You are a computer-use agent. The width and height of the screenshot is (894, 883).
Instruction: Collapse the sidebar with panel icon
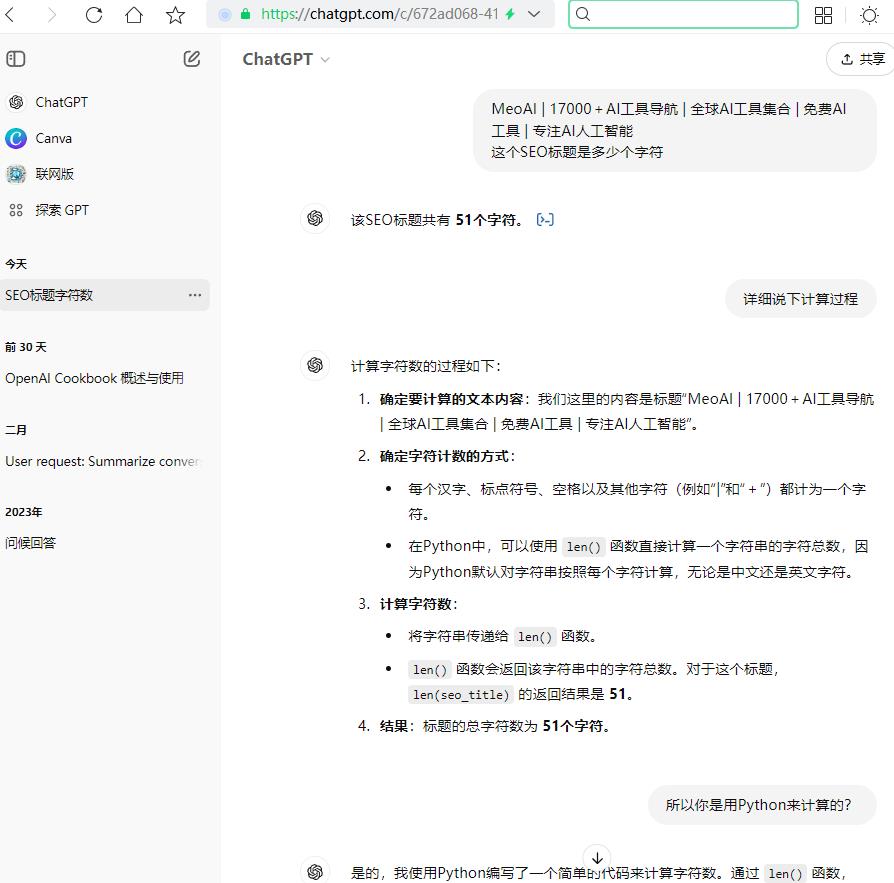[x=16, y=59]
